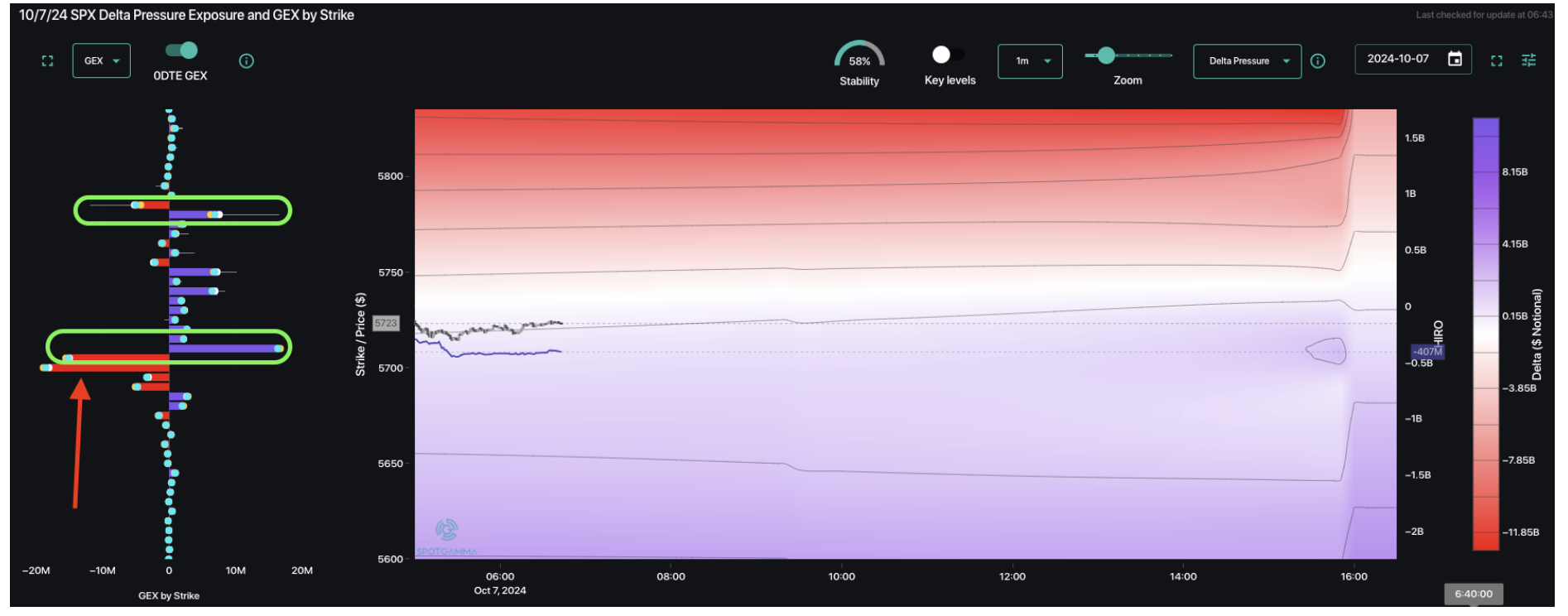Screen dimensions: 1568x616
Task: Click the Delta notional color scale bar
Action: (x=1486, y=334)
